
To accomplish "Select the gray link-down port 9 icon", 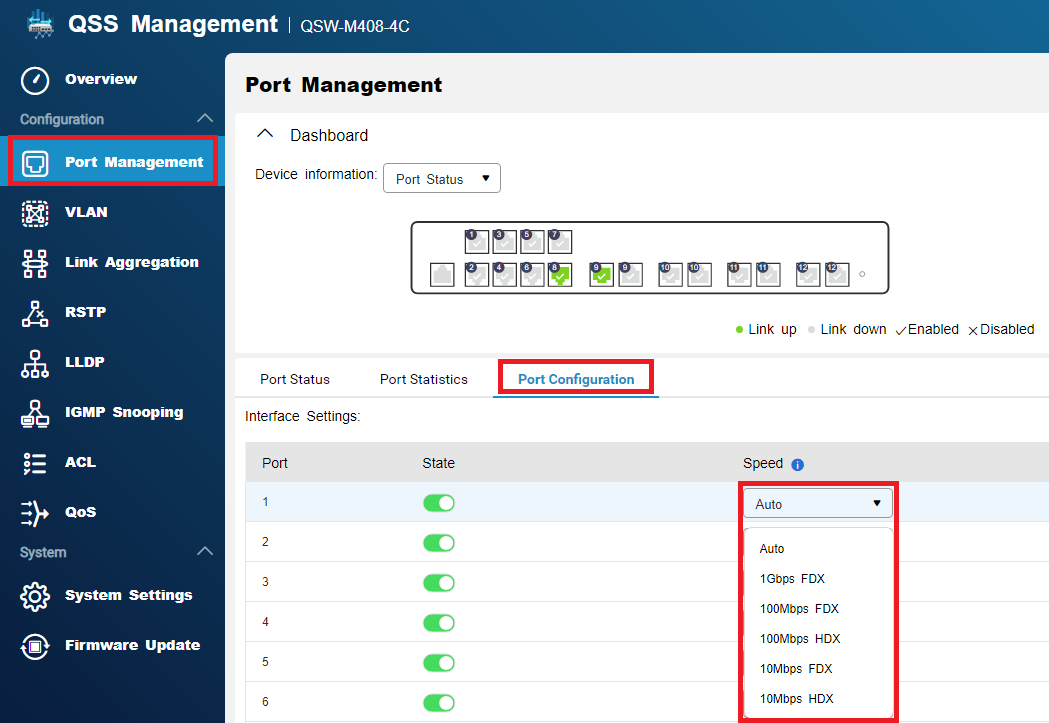I will (x=630, y=274).
